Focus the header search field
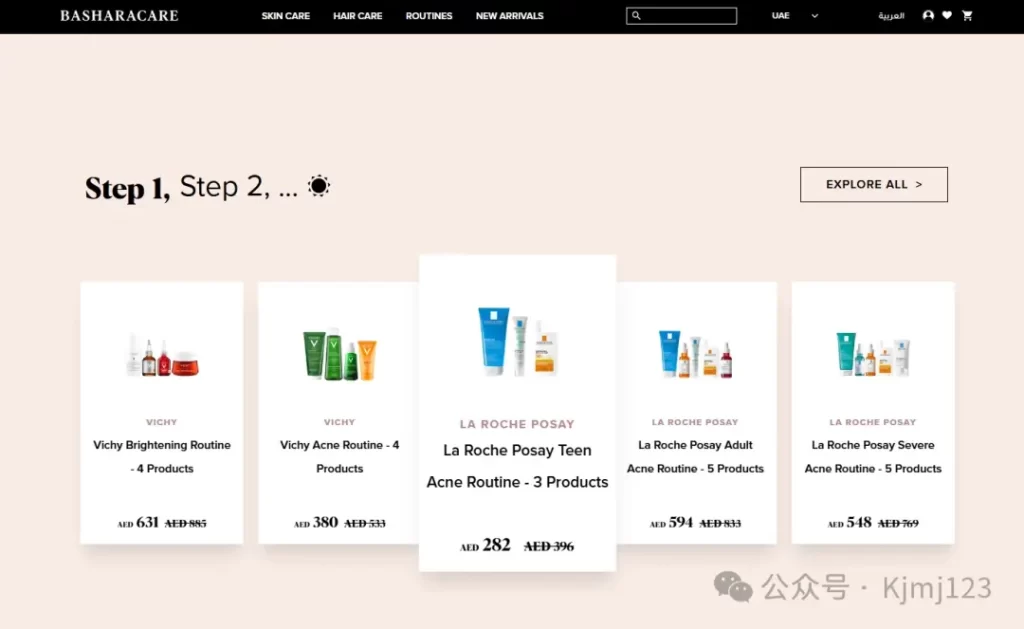This screenshot has width=1024, height=629. click(x=681, y=16)
